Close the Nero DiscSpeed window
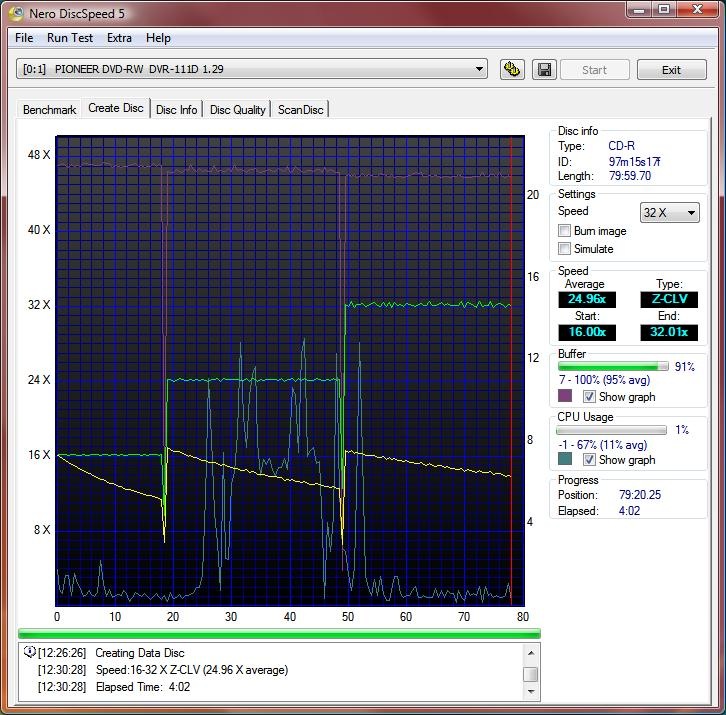 pos(696,9)
